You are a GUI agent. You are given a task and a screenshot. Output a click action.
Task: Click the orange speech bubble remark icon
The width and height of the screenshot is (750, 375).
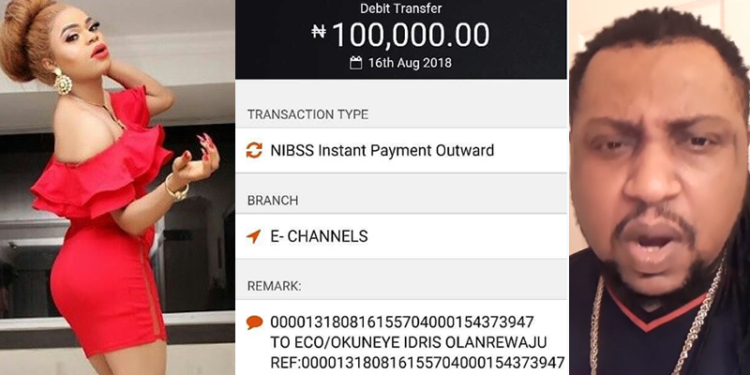pos(254,322)
